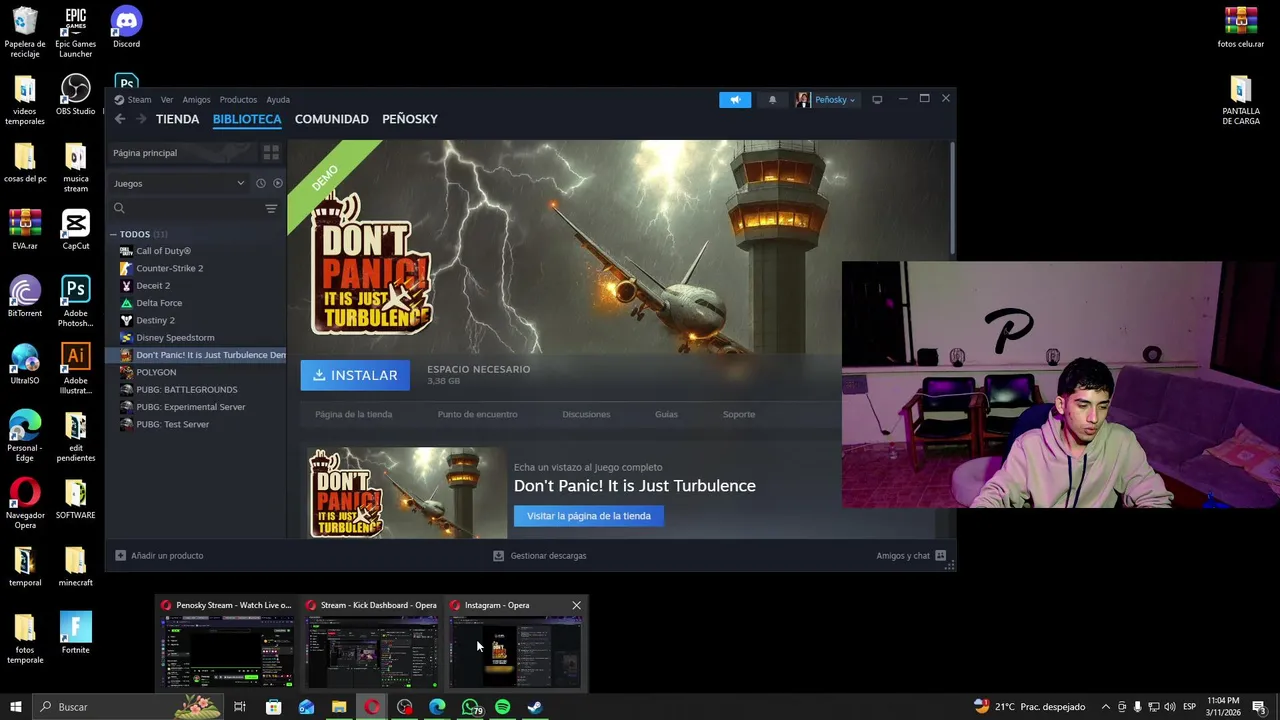Filter library by ready-to-play icon
1280x720 pixels.
pyautogui.click(x=278, y=183)
